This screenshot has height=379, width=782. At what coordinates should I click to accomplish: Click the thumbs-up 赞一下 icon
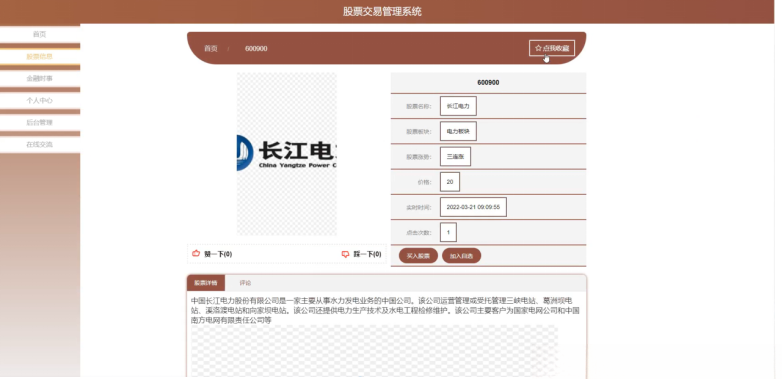coord(196,254)
